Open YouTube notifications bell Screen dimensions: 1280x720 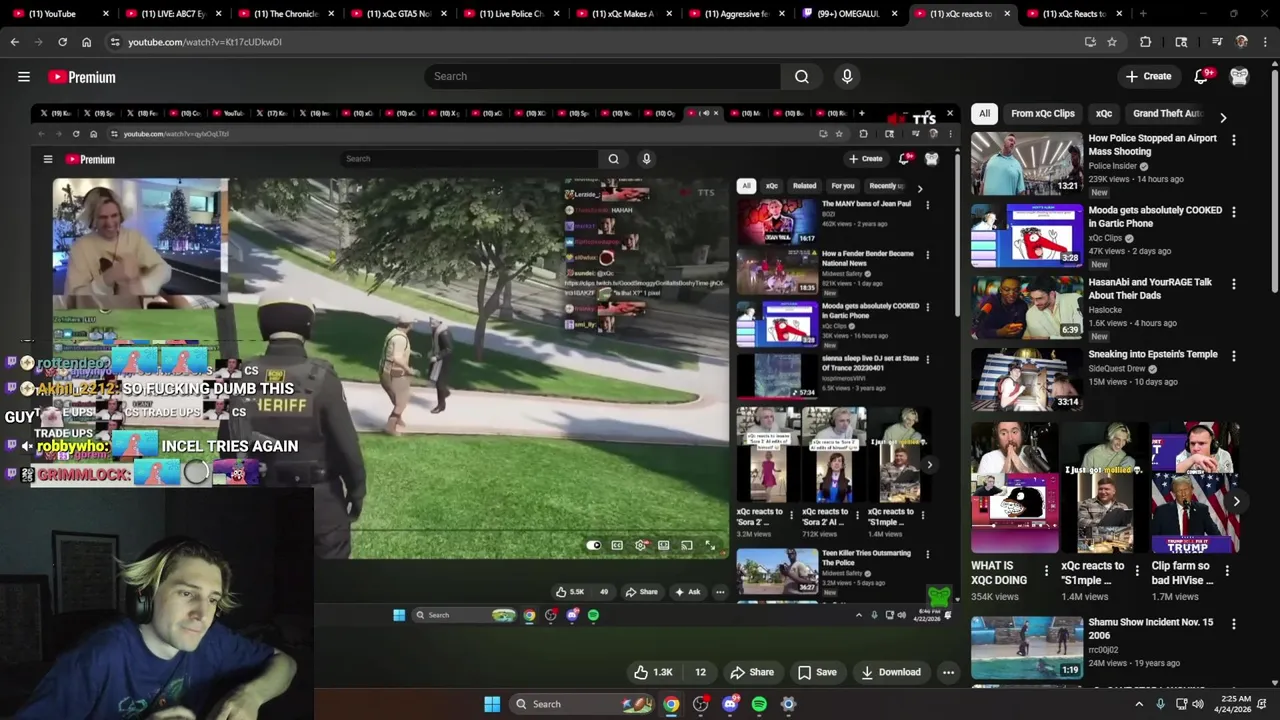[1202, 76]
